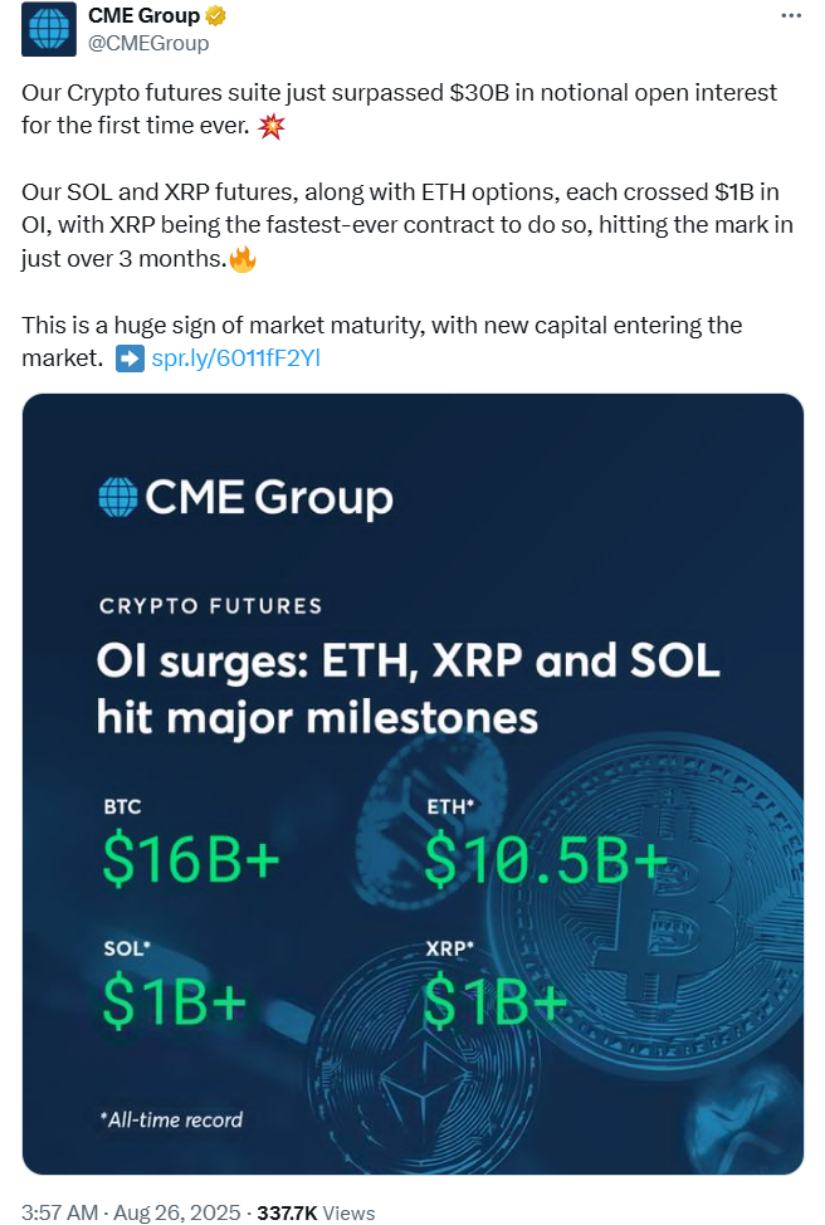Click the XRP $1B+ figure
The height and width of the screenshot is (1225, 825).
(x=496, y=1003)
